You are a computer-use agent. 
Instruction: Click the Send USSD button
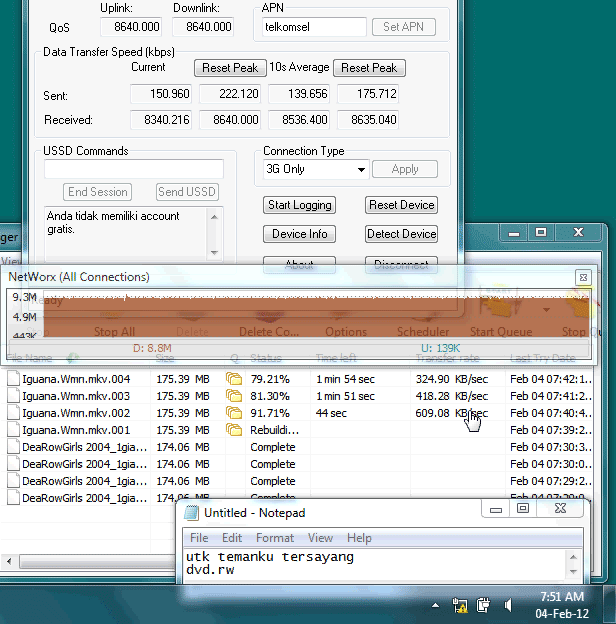[187, 192]
